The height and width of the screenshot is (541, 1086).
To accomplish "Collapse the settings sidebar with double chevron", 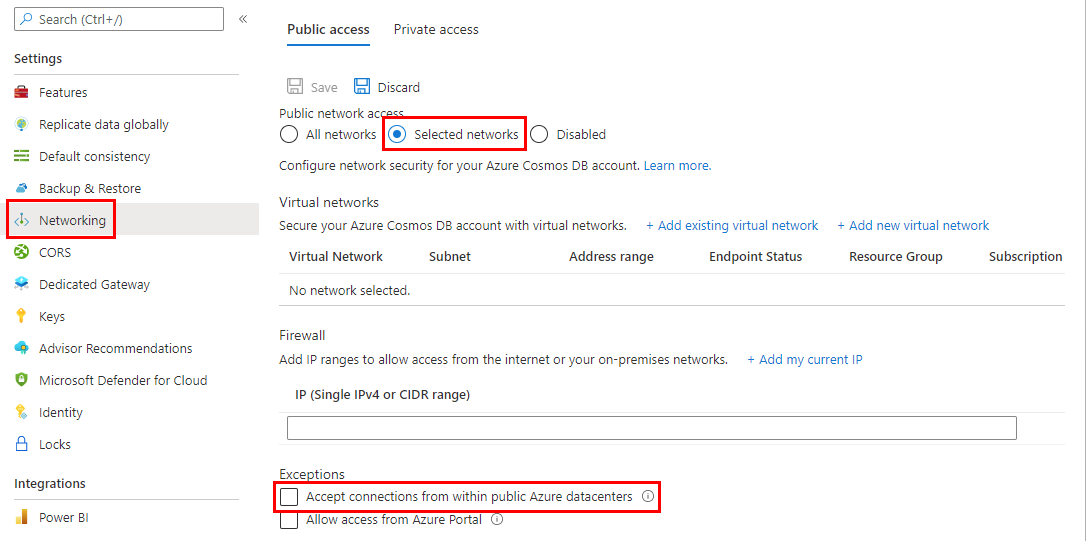I will tap(243, 19).
